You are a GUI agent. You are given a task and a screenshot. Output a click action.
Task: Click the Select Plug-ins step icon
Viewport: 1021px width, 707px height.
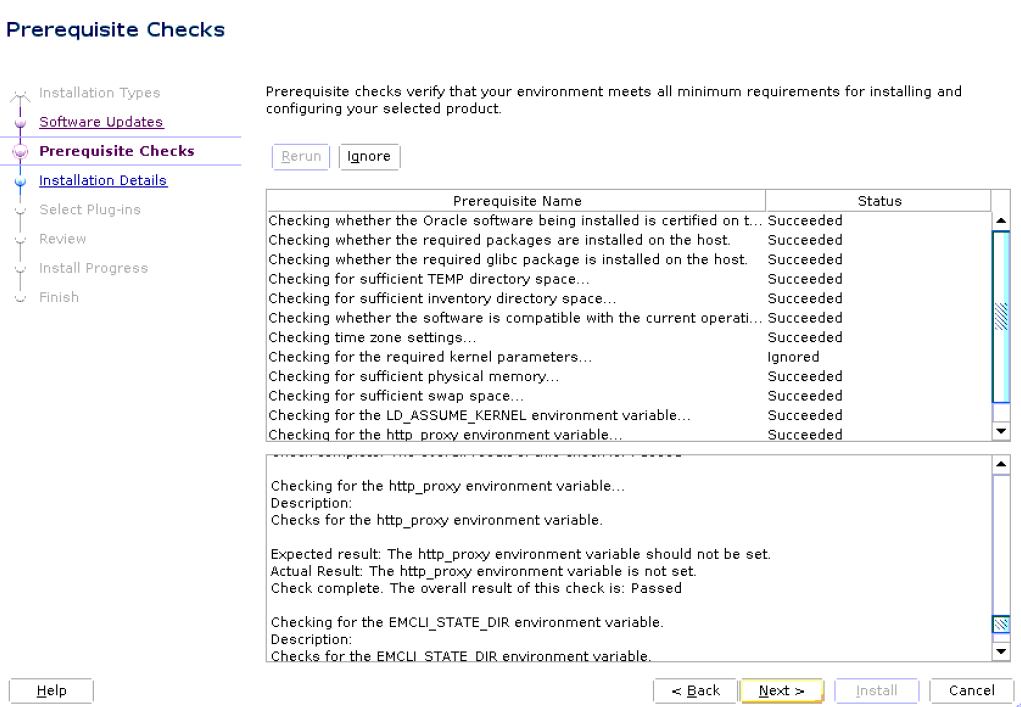click(20, 209)
